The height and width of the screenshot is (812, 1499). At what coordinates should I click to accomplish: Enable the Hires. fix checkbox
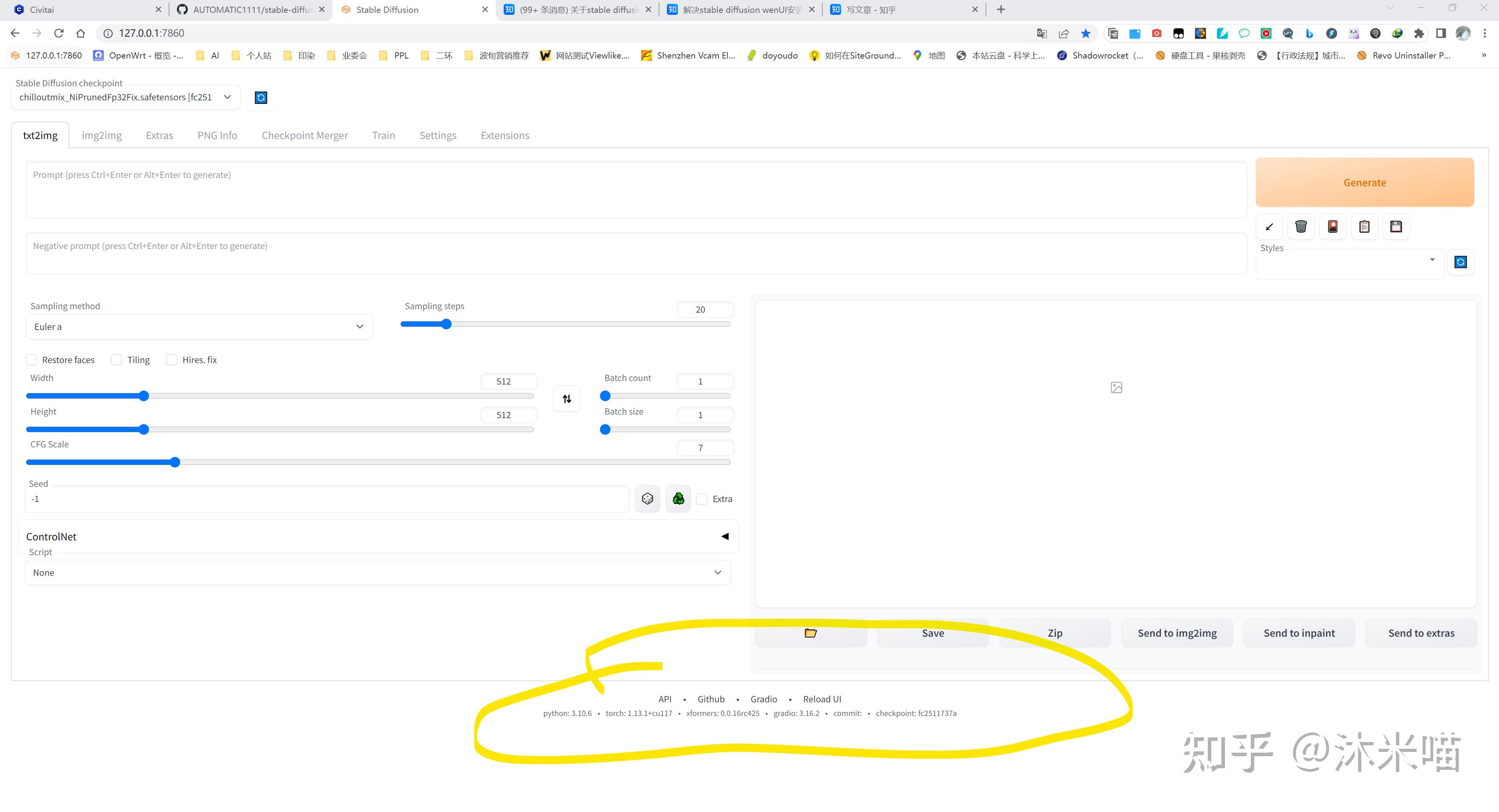pyautogui.click(x=172, y=360)
